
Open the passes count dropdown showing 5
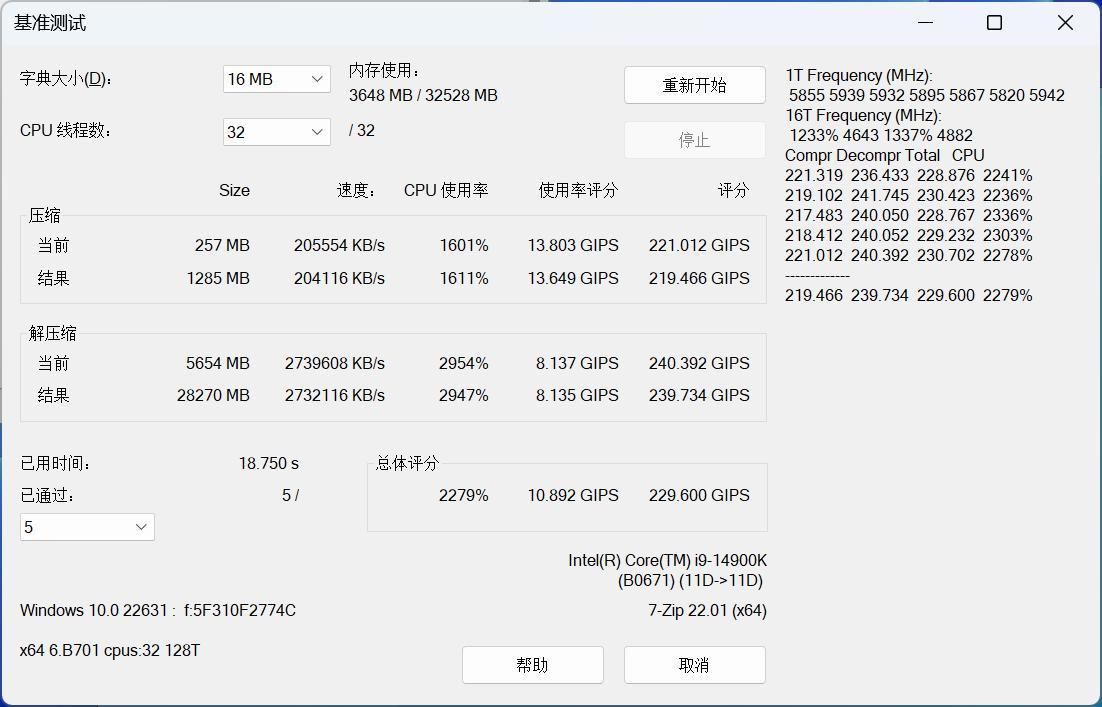pyautogui.click(x=87, y=527)
